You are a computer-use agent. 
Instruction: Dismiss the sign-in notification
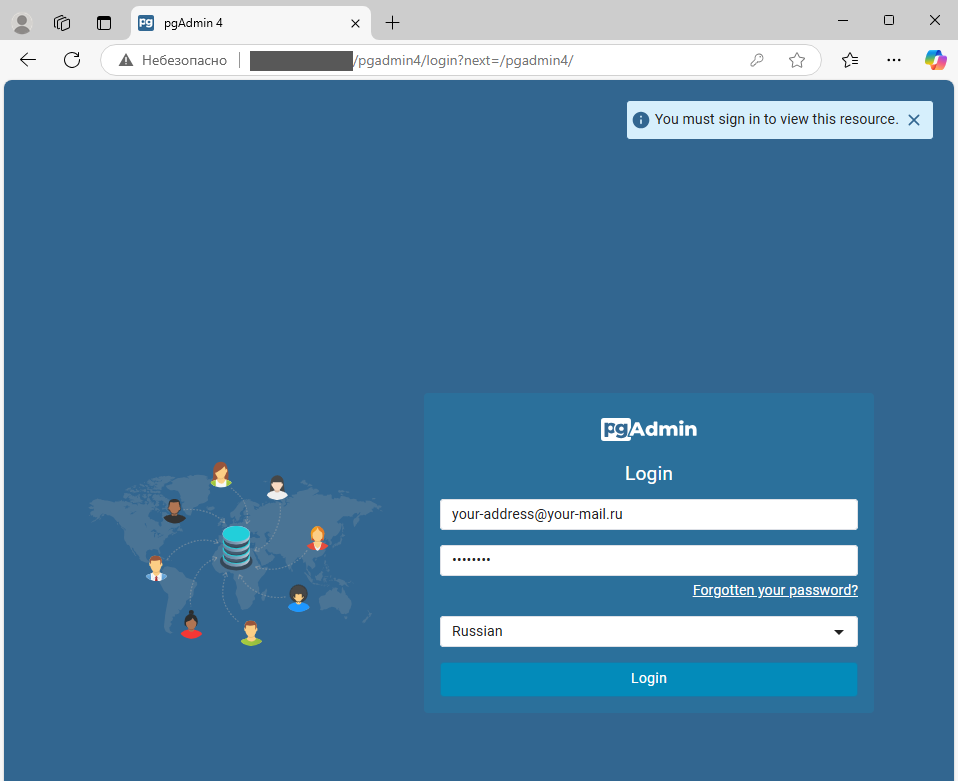[914, 120]
